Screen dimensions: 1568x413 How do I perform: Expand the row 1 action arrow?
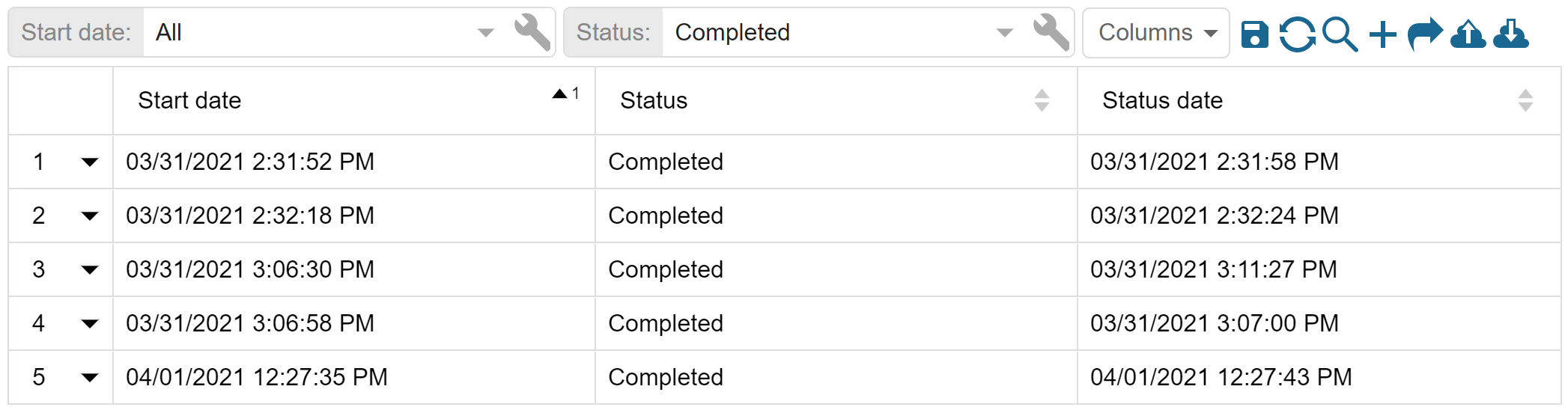point(90,162)
